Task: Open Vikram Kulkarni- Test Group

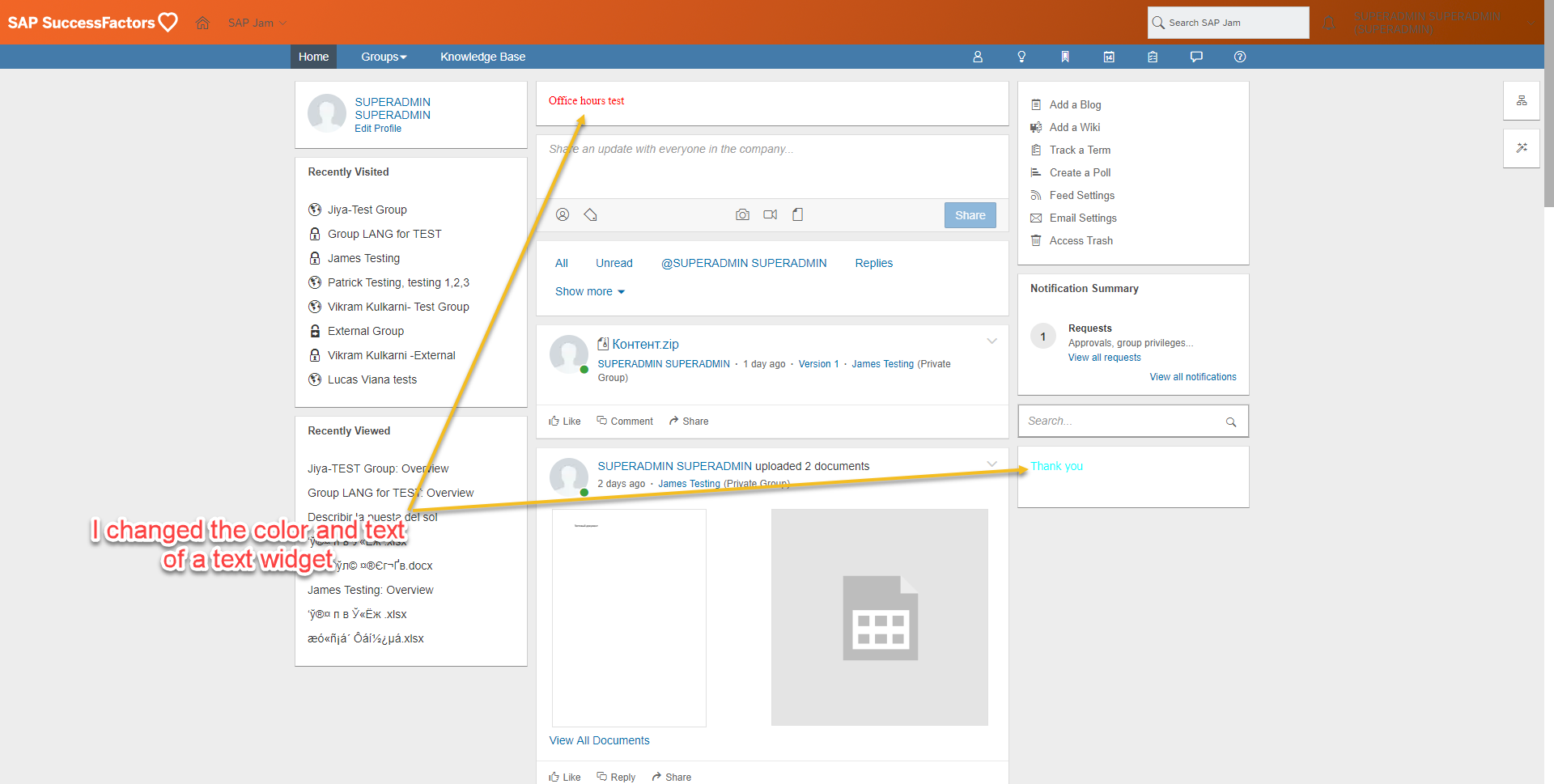Action: tap(398, 307)
